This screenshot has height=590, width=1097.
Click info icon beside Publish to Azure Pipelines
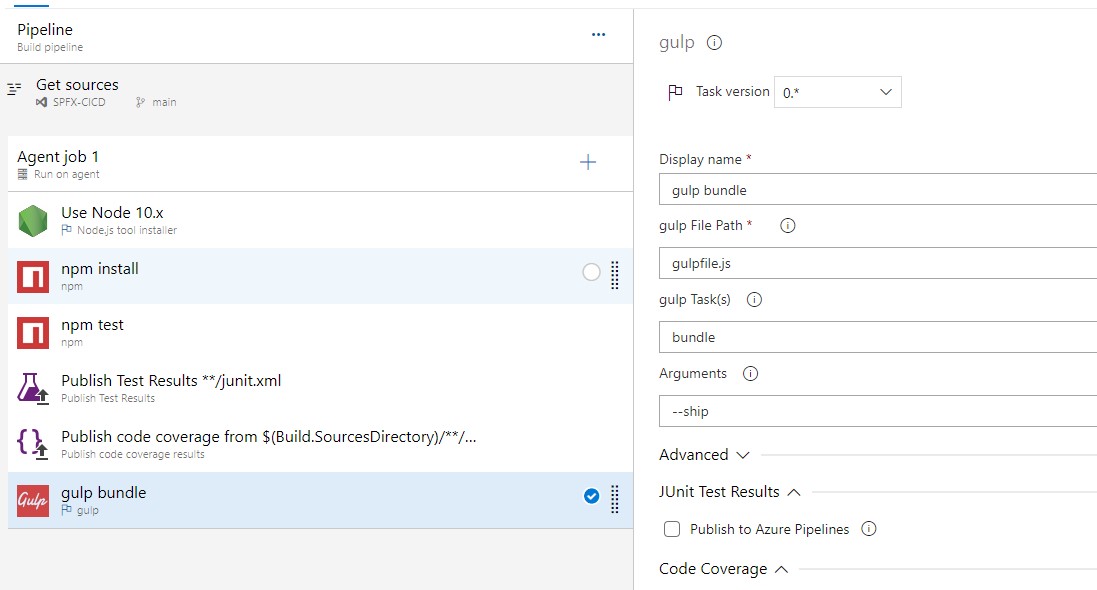point(868,529)
